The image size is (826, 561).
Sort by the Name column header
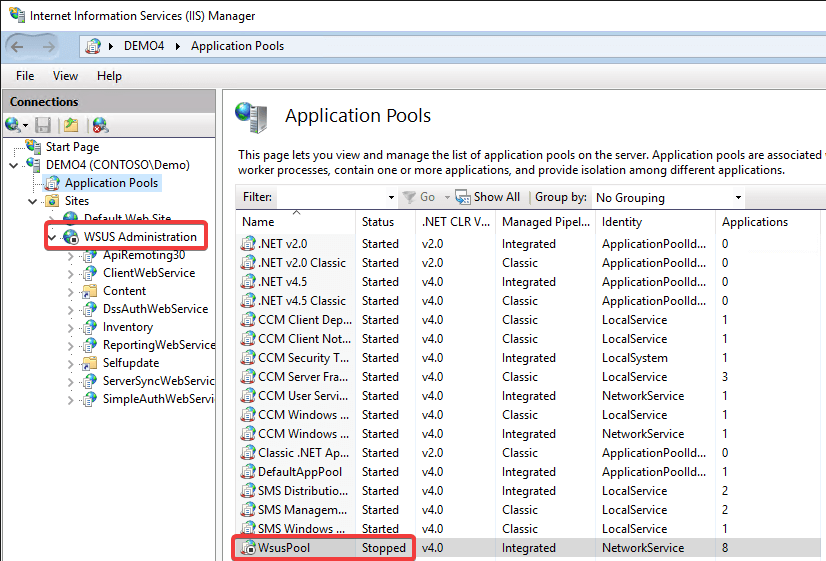click(296, 222)
